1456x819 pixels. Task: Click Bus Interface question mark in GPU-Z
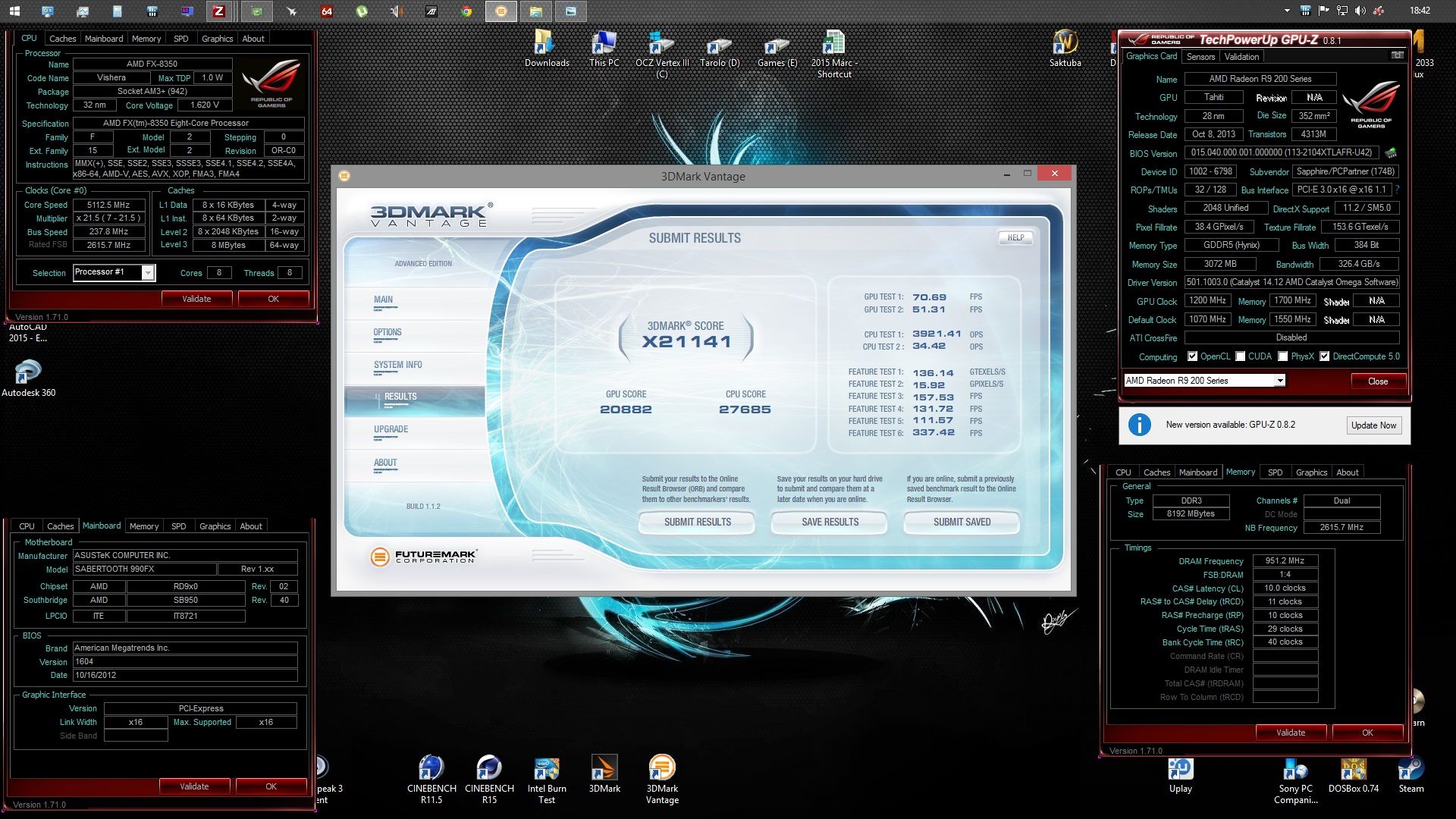click(x=1397, y=190)
